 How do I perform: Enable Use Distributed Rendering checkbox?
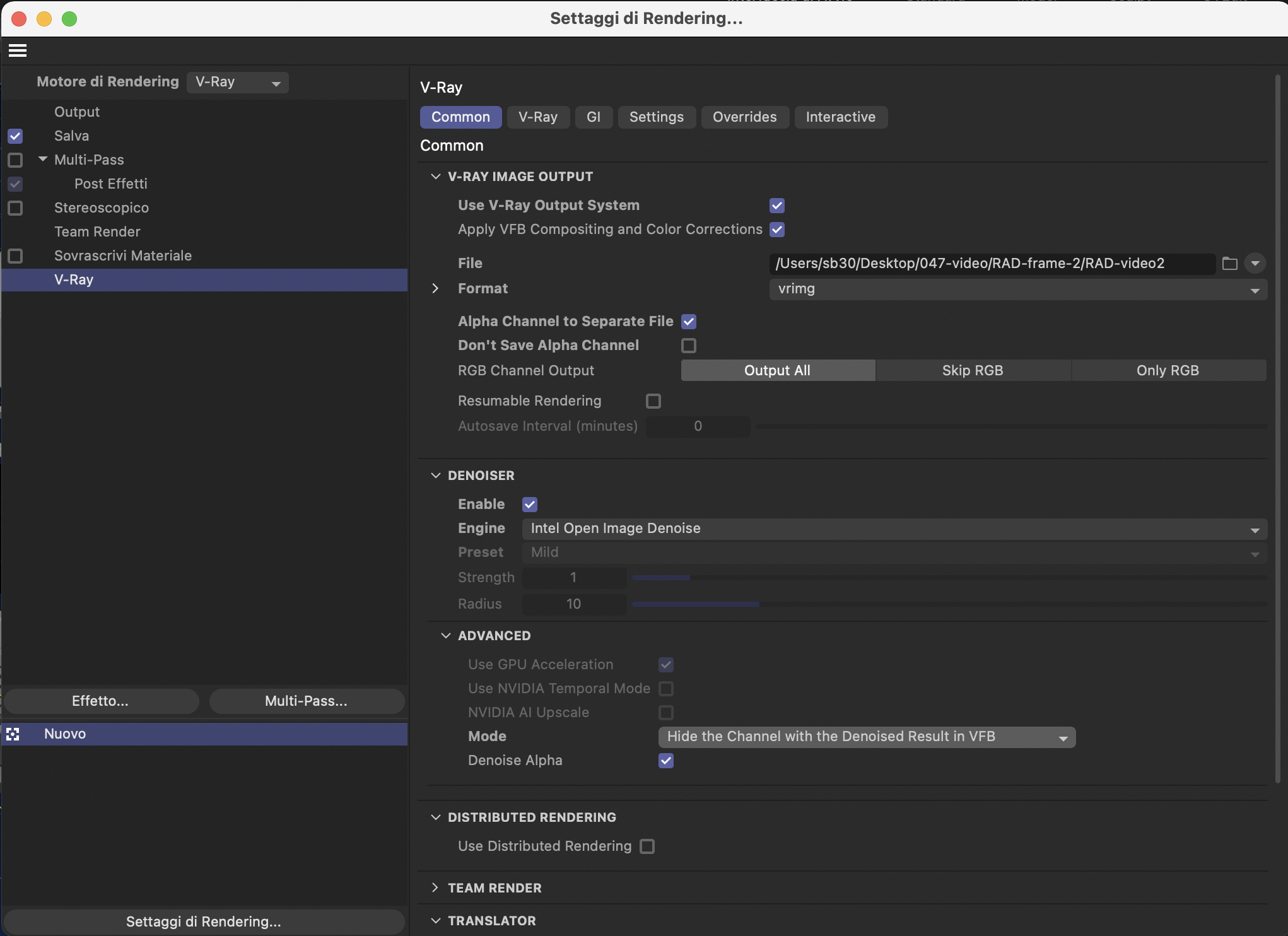(x=647, y=846)
